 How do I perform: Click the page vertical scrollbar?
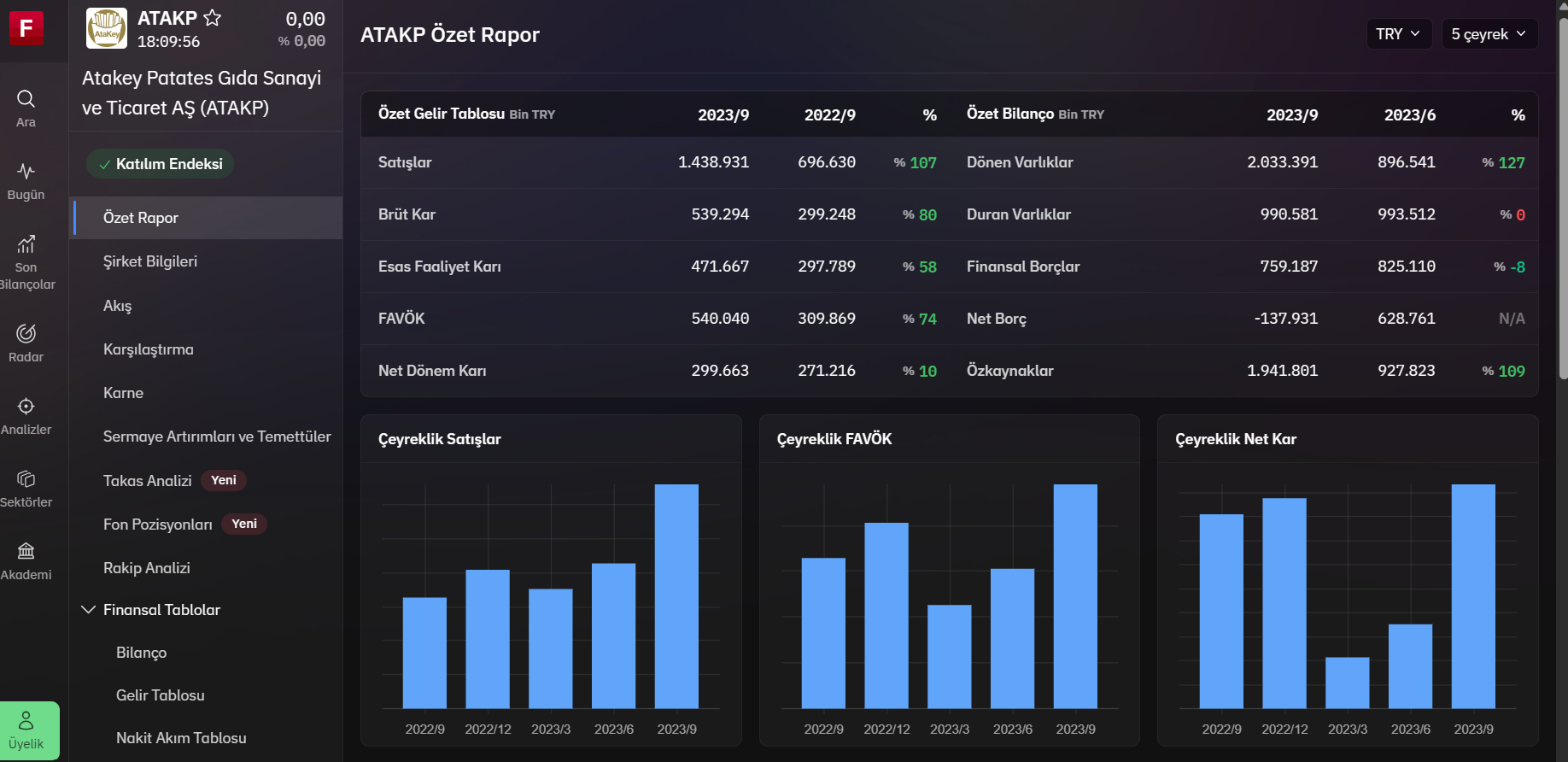[1563, 198]
